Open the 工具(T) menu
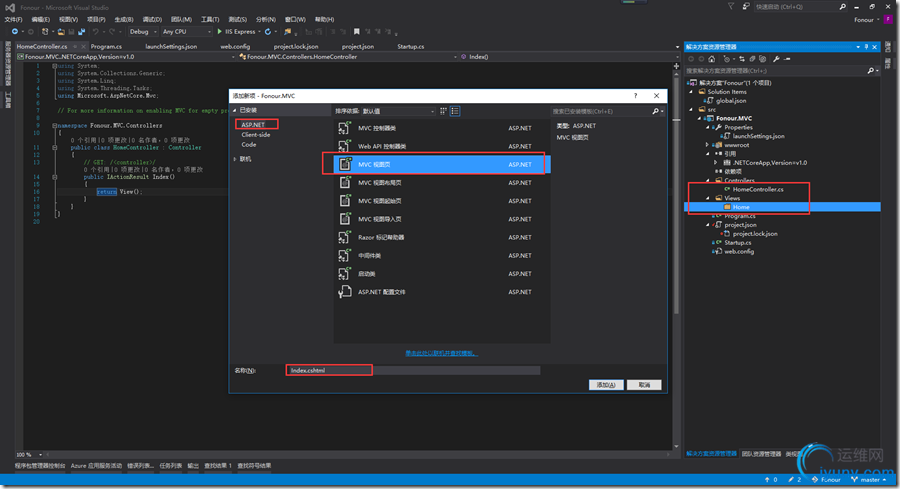Image resolution: width=900 pixels, height=489 pixels. [x=210, y=19]
